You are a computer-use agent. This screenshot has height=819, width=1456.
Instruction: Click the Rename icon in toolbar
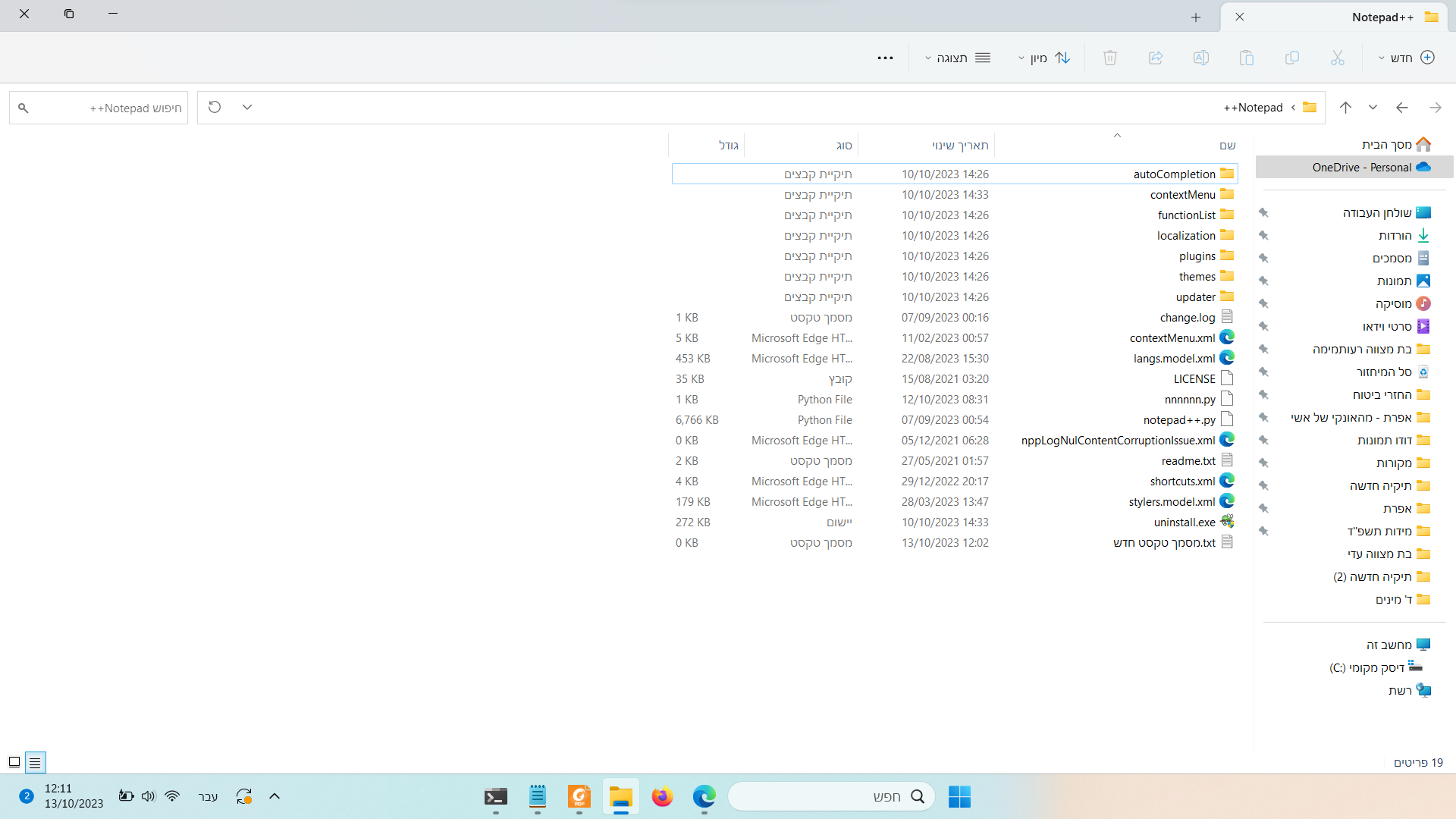click(1201, 58)
